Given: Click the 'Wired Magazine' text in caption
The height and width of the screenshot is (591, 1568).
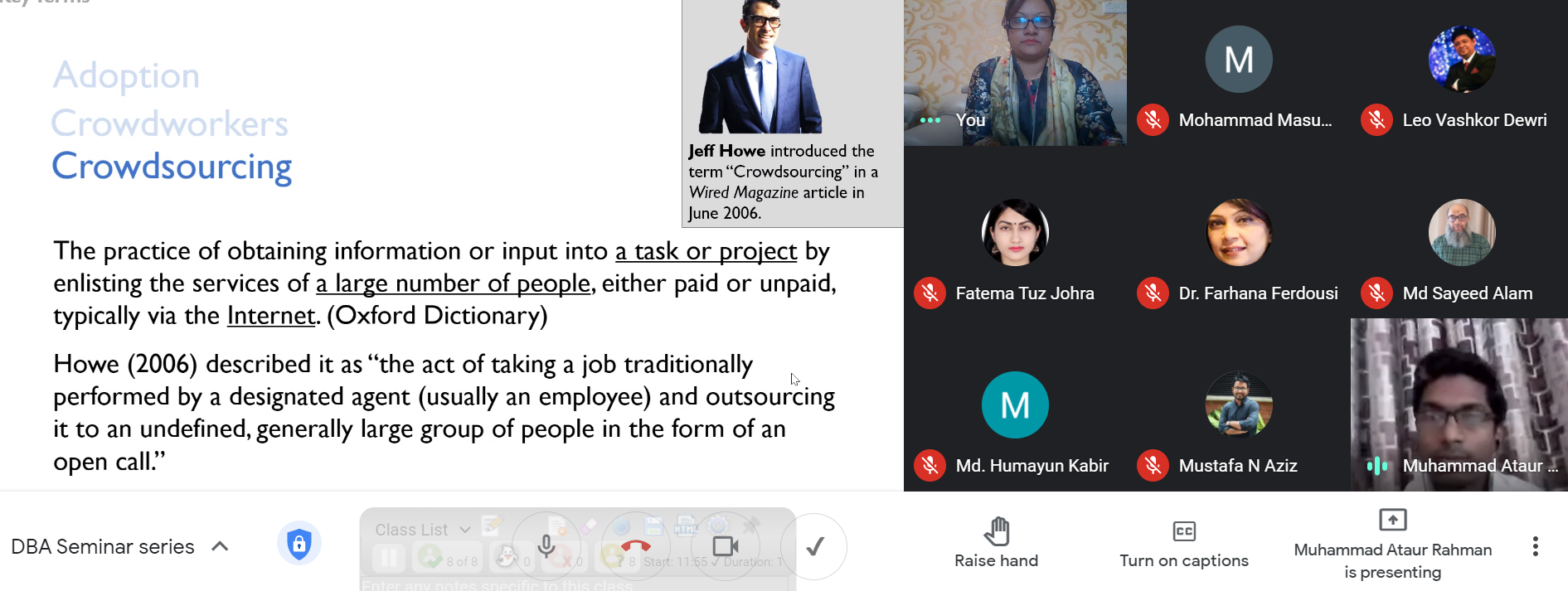Looking at the screenshot, I should tap(744, 192).
